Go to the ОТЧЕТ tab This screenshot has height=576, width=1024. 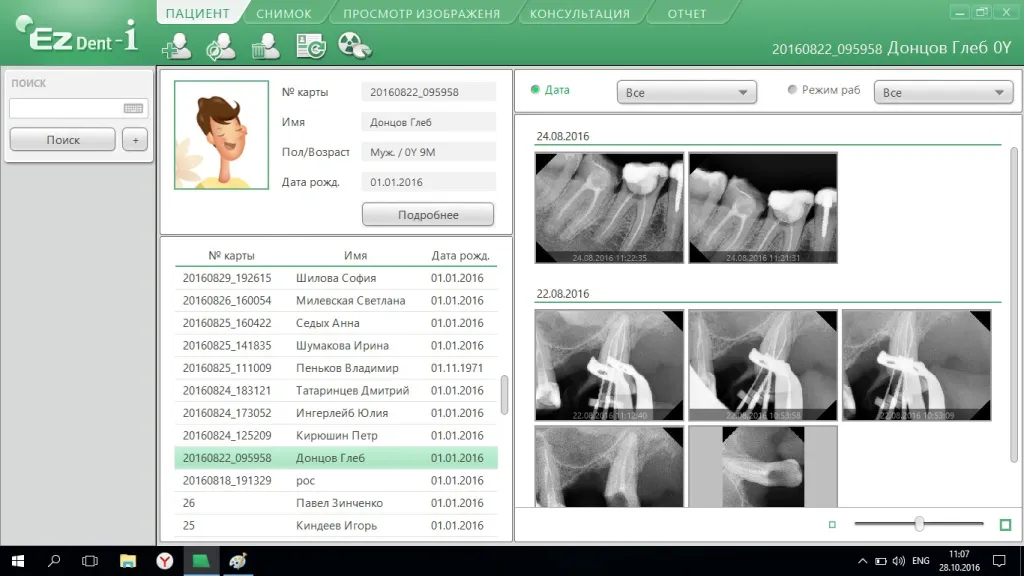tap(687, 14)
